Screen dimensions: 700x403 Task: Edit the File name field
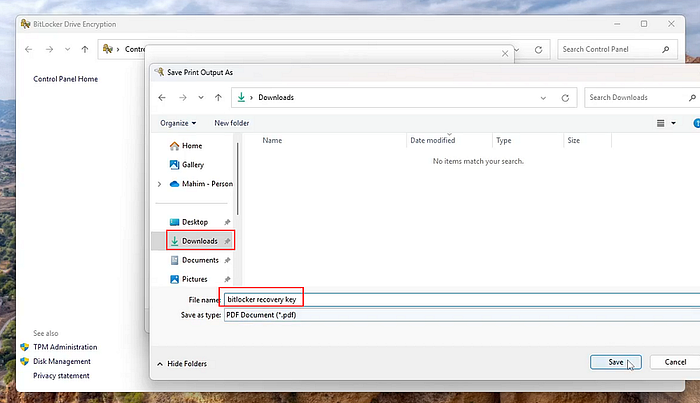462,299
